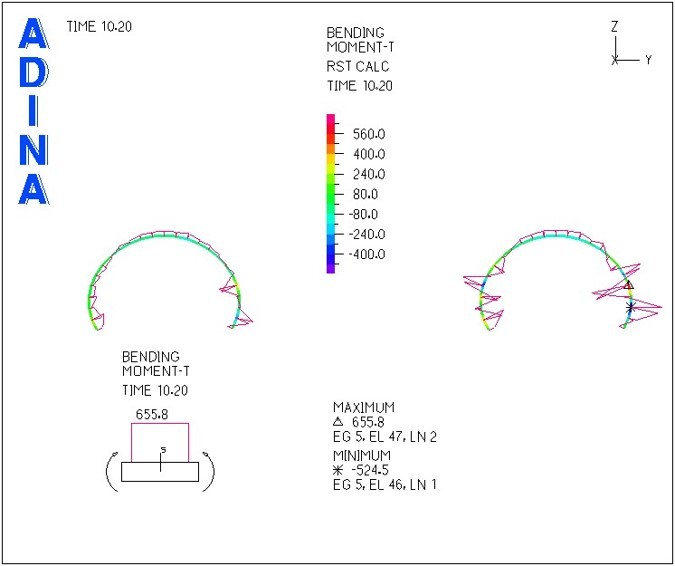Viewport: 675px width, 566px height.
Task: Click the ADINA logo
Action: 33,112
